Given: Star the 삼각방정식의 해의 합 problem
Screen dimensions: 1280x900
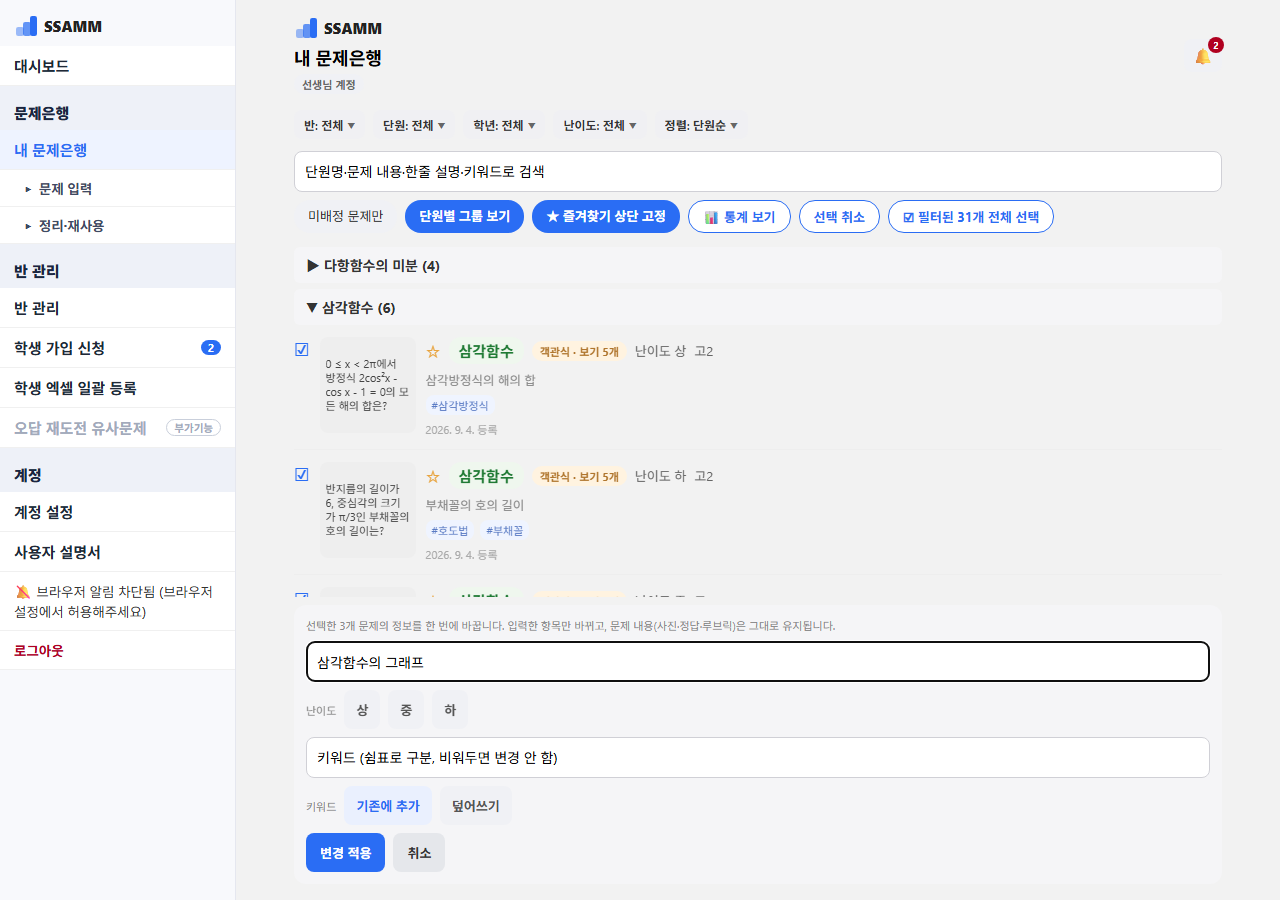Looking at the screenshot, I should click(433, 351).
